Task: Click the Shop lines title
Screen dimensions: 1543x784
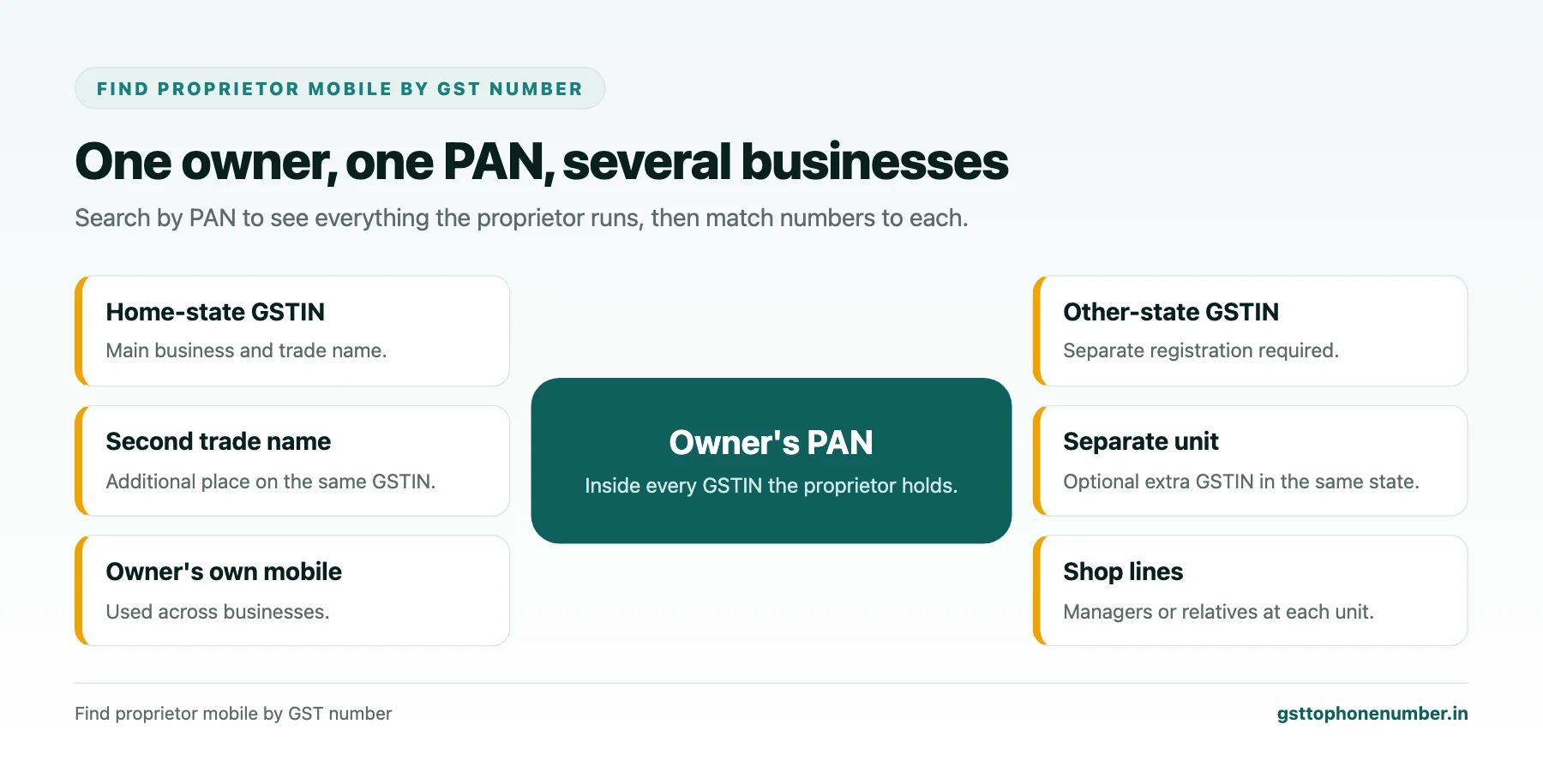Action: pos(1123,572)
